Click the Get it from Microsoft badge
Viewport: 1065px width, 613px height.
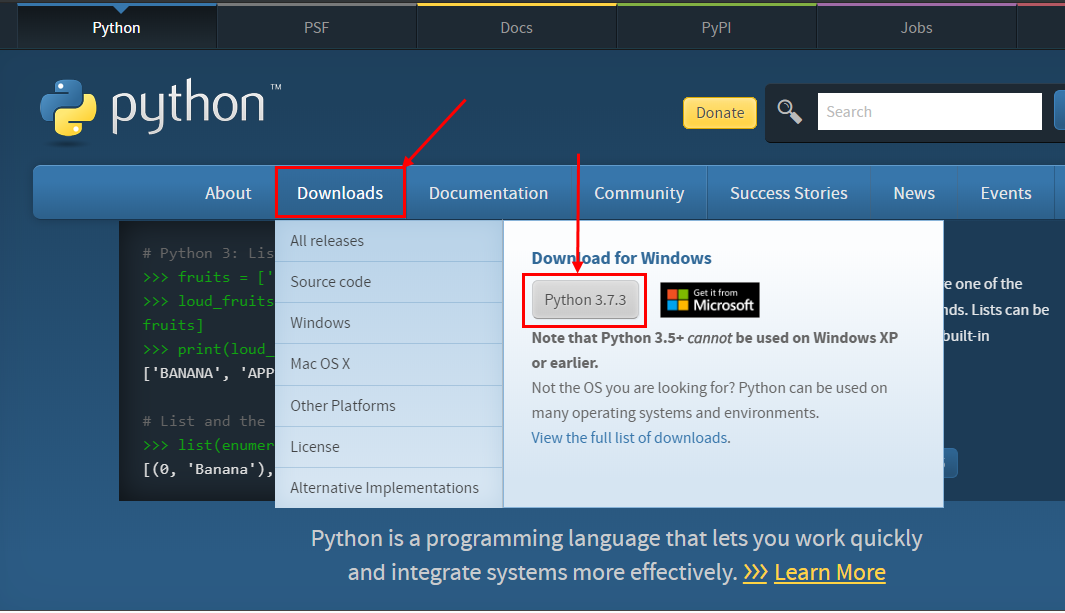click(710, 300)
